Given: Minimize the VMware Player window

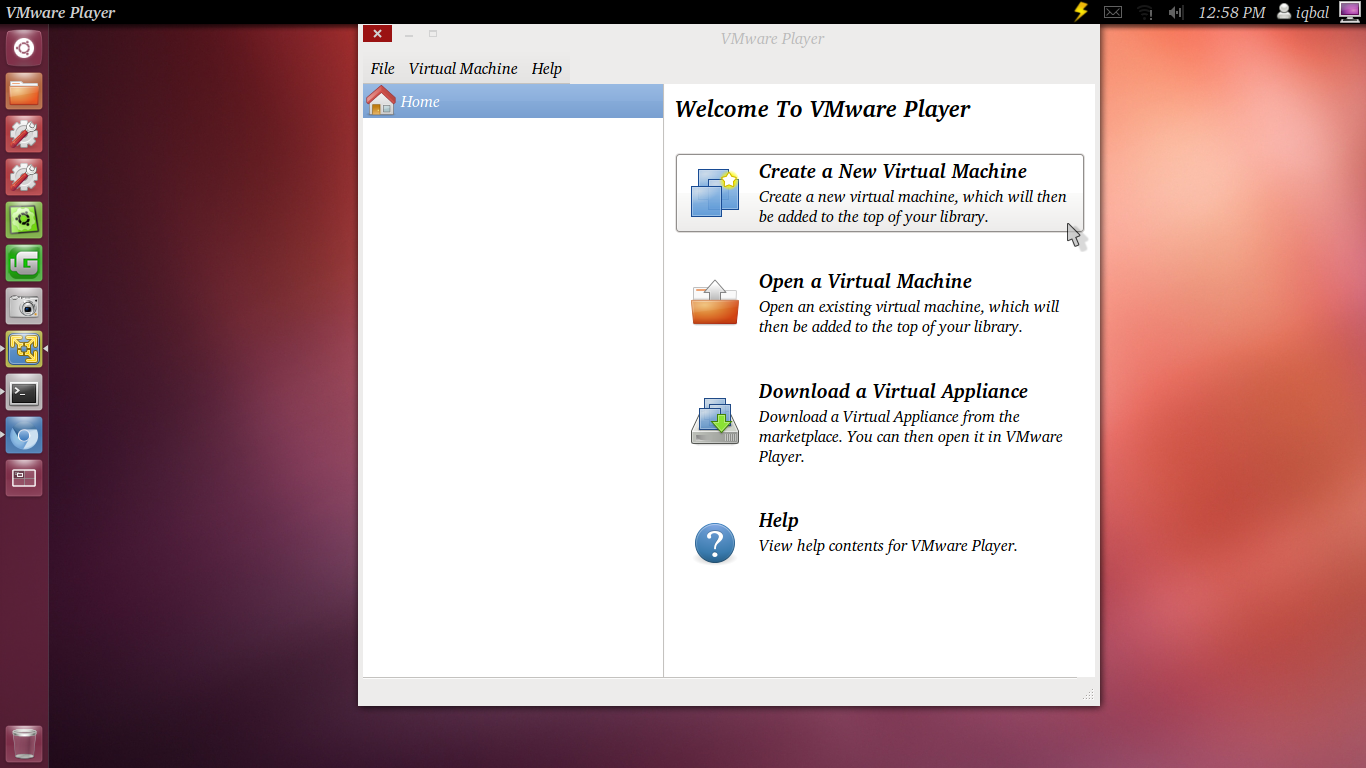Looking at the screenshot, I should coord(409,35).
